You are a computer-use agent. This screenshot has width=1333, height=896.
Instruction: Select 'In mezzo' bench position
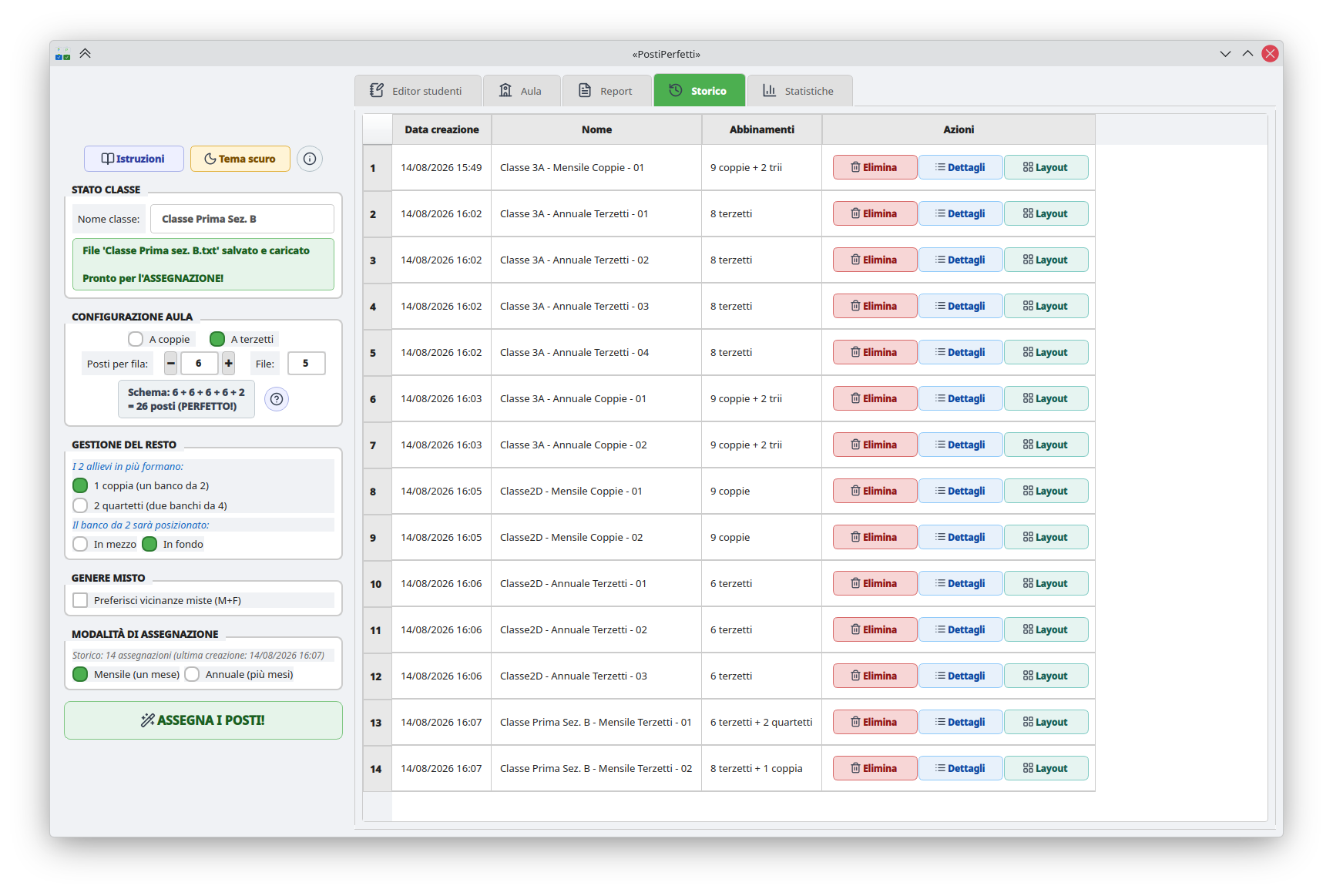[80, 544]
